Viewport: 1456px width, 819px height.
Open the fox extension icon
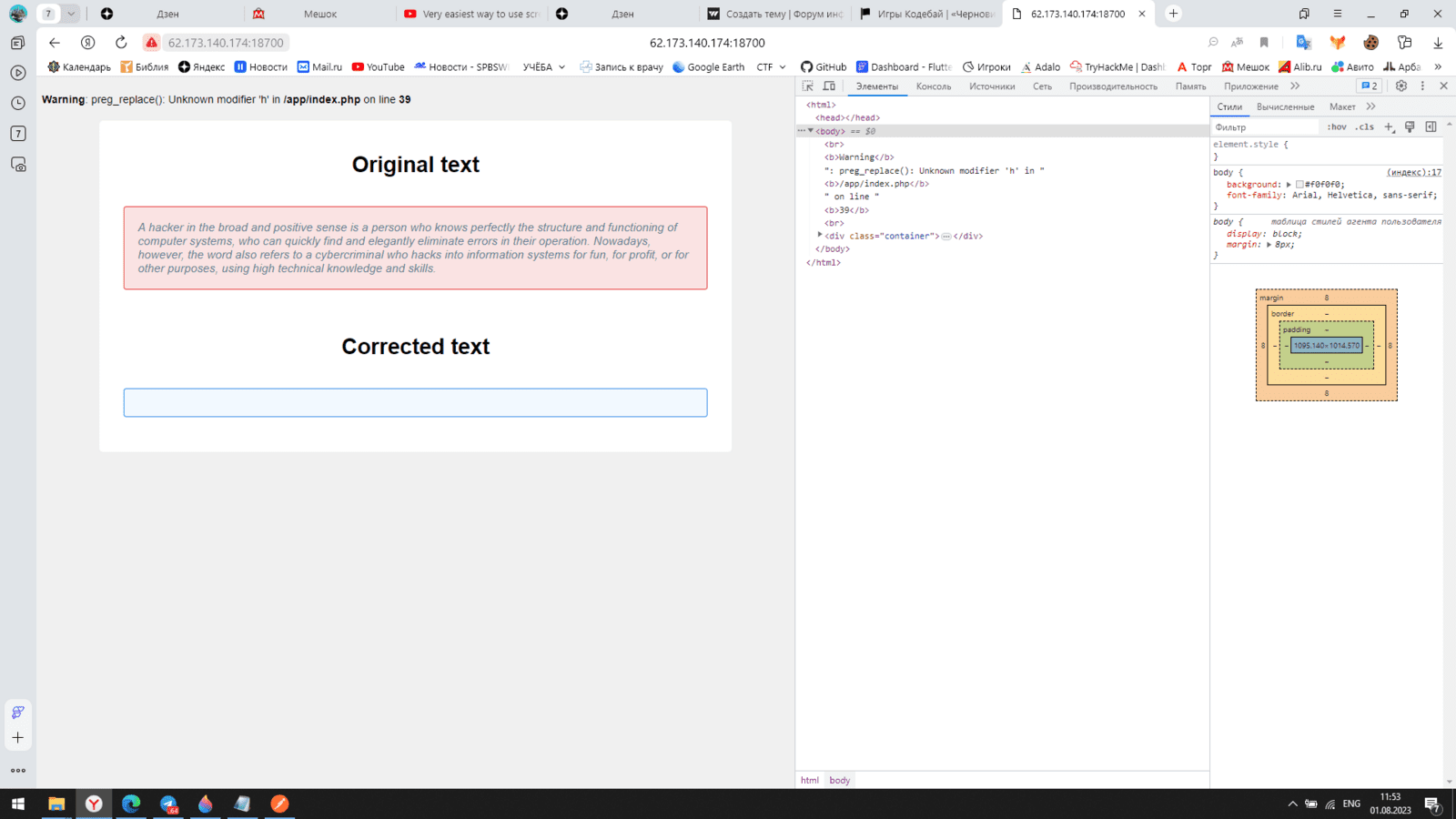1337,43
